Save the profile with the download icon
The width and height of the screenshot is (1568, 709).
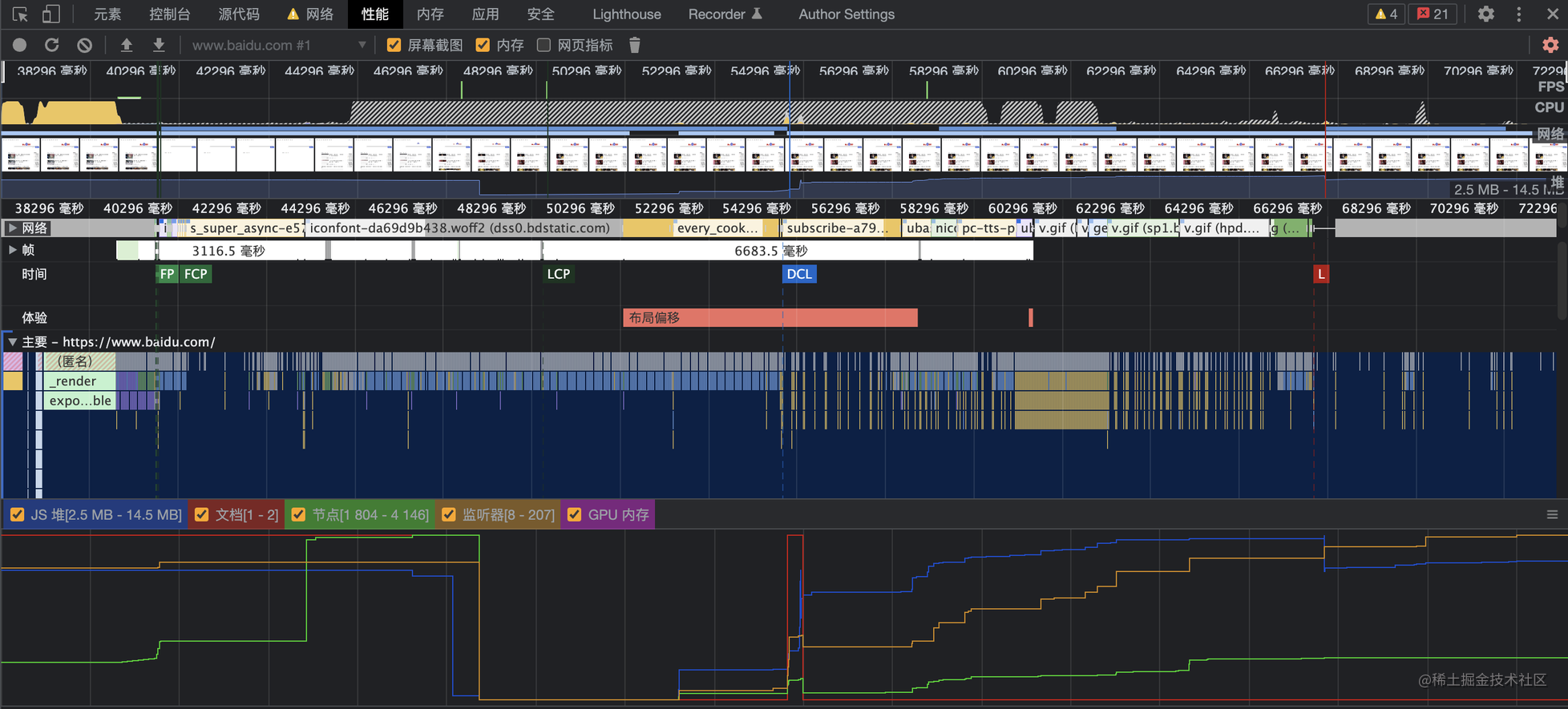(x=159, y=46)
